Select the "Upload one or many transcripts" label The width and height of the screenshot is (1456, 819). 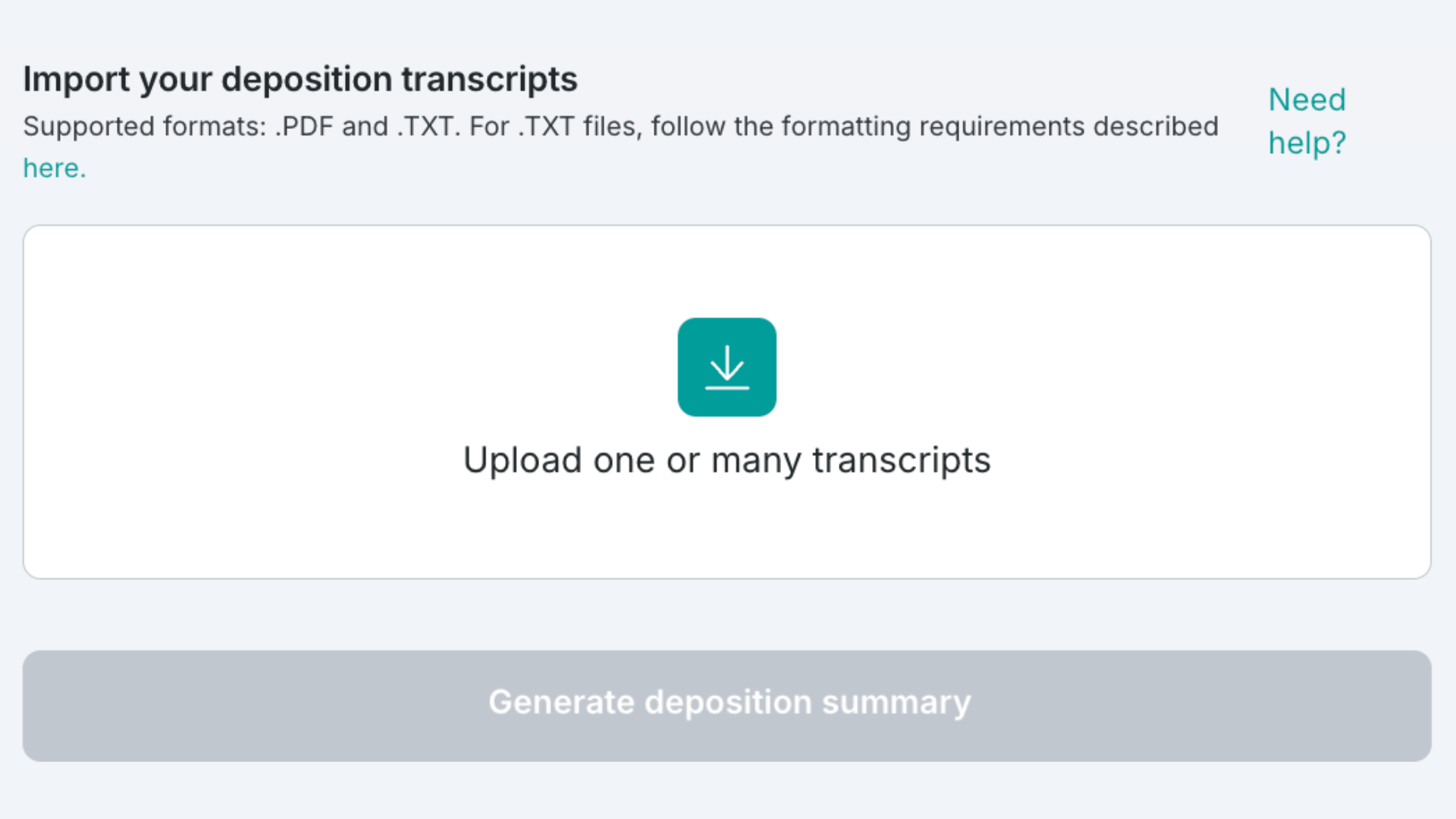point(726,460)
